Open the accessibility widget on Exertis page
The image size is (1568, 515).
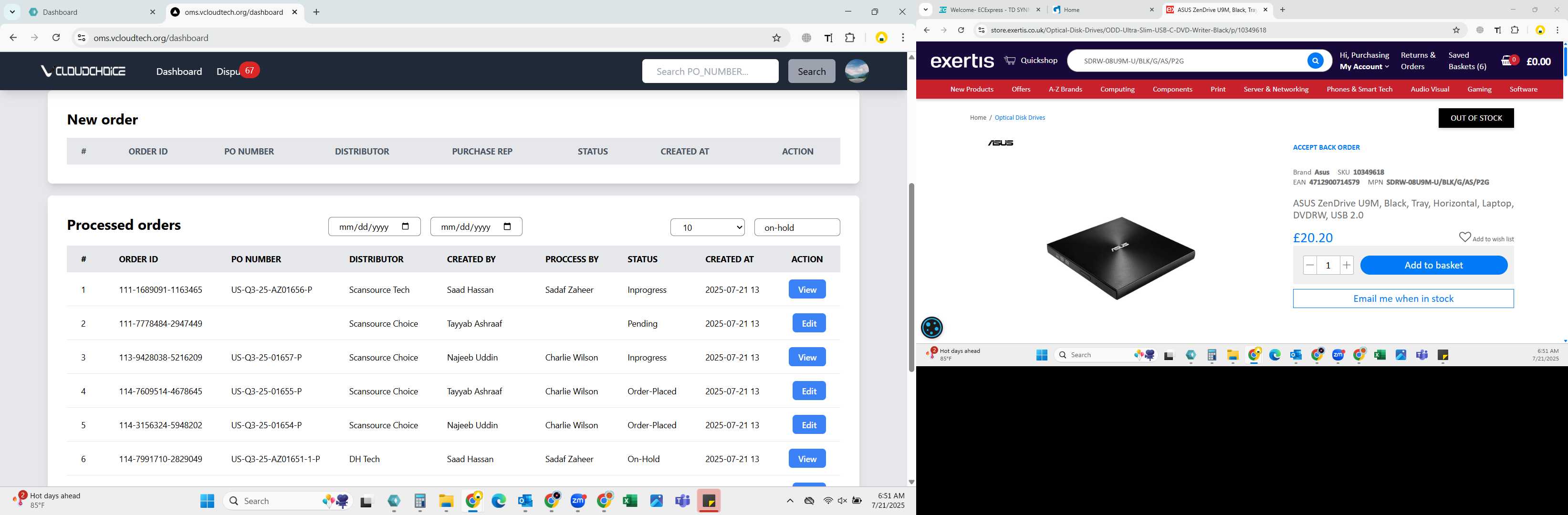[932, 328]
